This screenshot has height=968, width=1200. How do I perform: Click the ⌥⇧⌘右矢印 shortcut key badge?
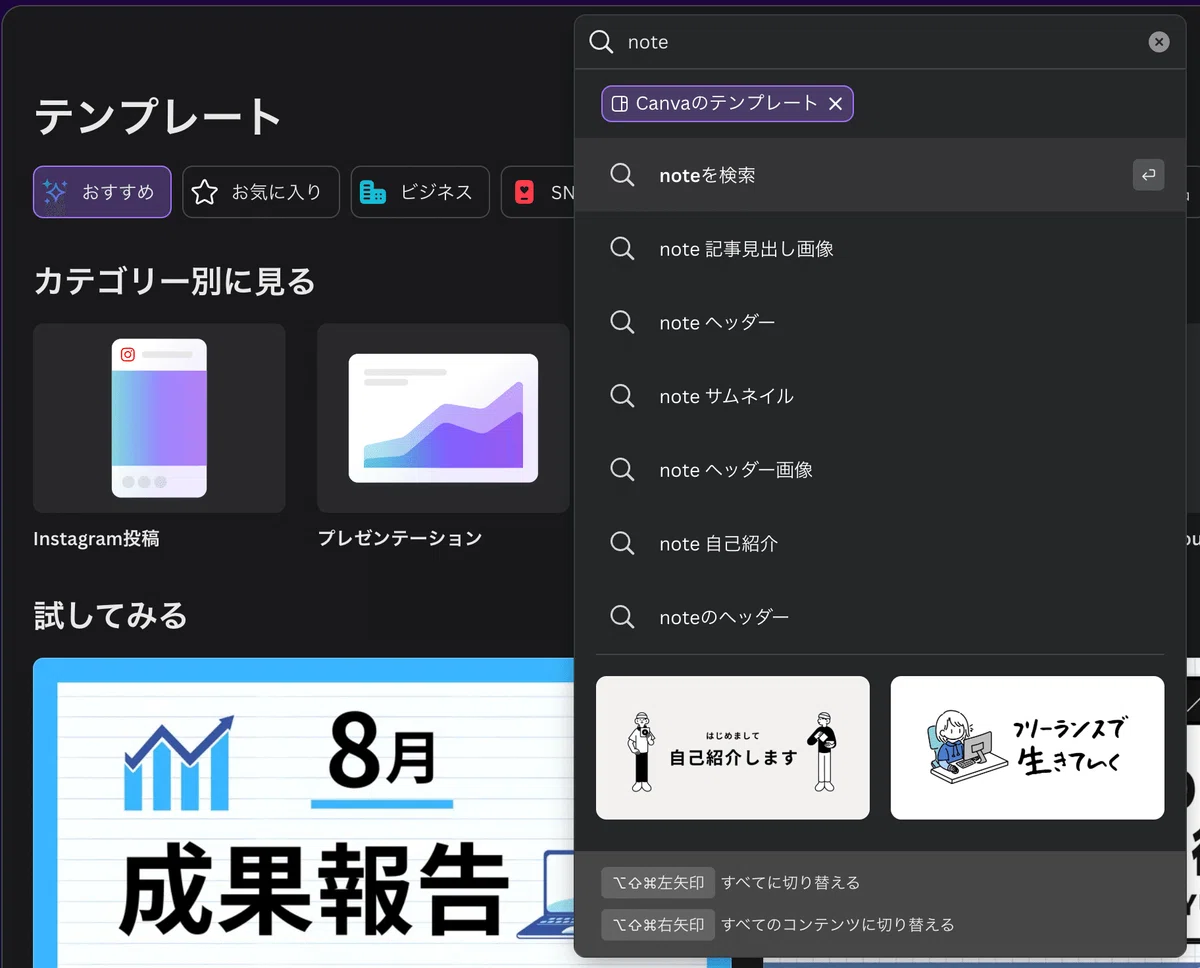[658, 925]
